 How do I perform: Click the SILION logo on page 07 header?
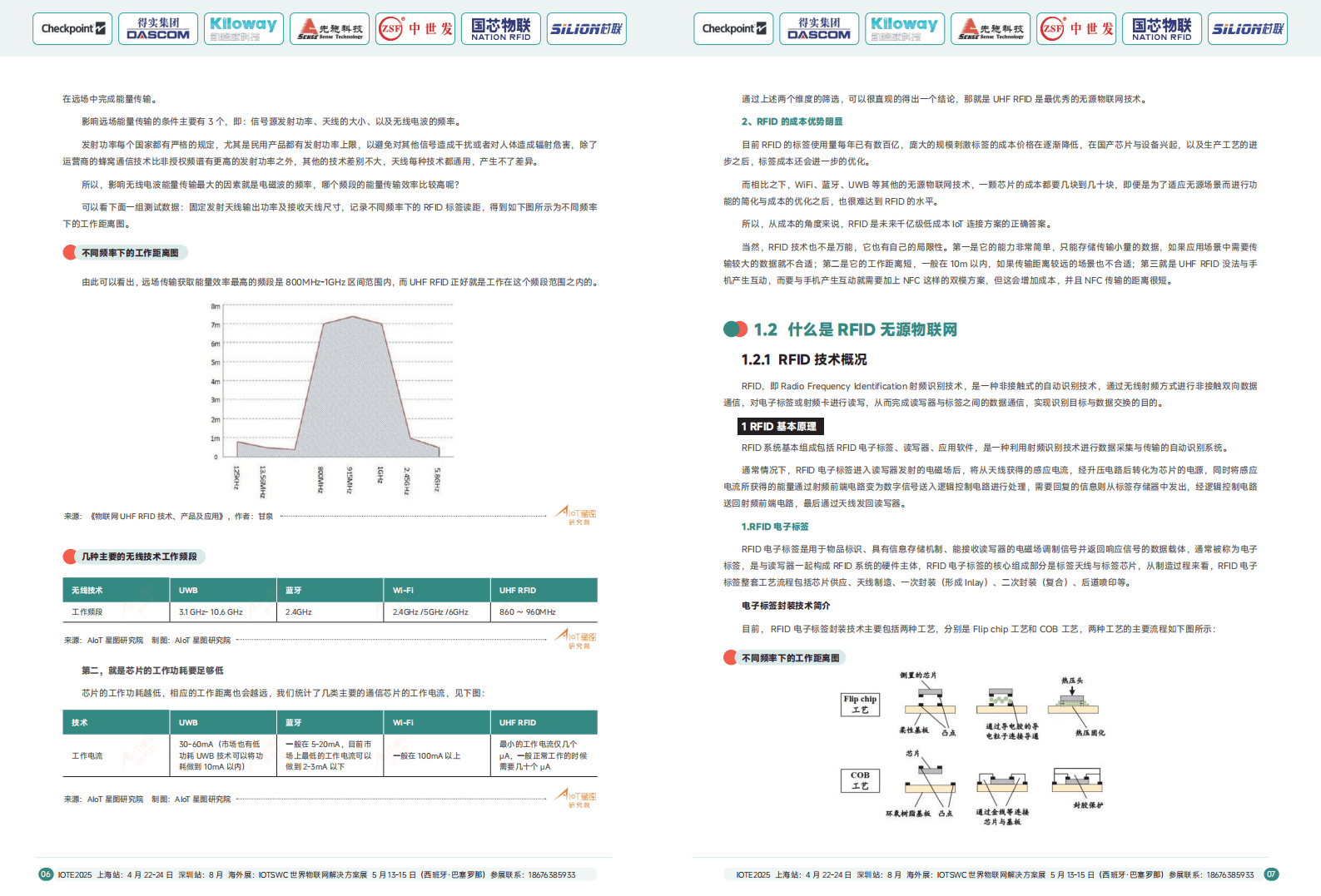pyautogui.click(x=1248, y=29)
